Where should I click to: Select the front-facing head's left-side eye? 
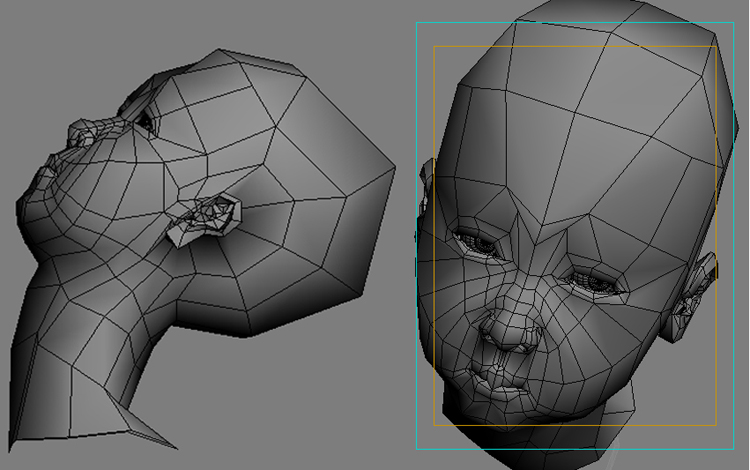coord(477,242)
